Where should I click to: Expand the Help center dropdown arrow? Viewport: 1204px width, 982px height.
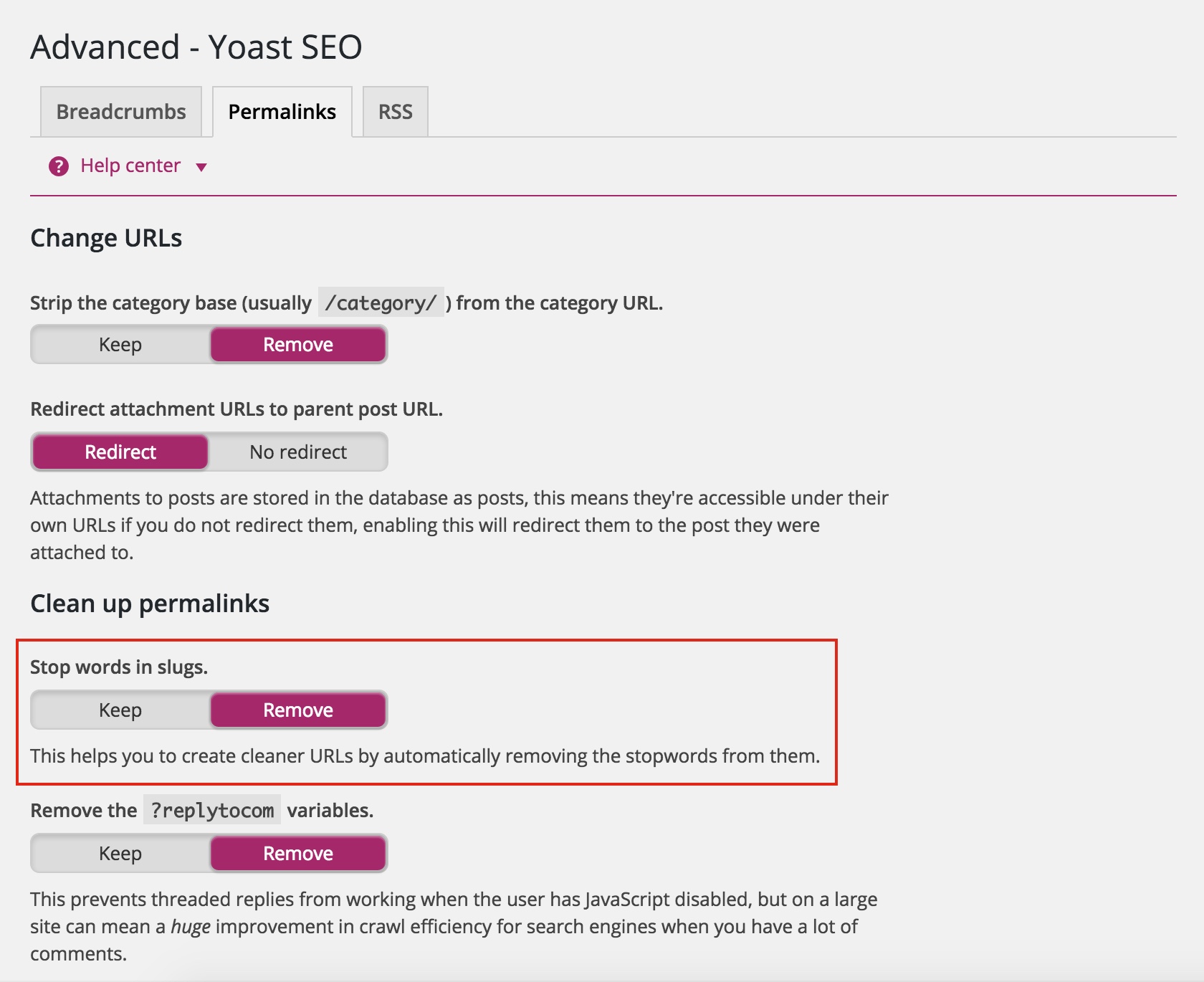coord(201,167)
